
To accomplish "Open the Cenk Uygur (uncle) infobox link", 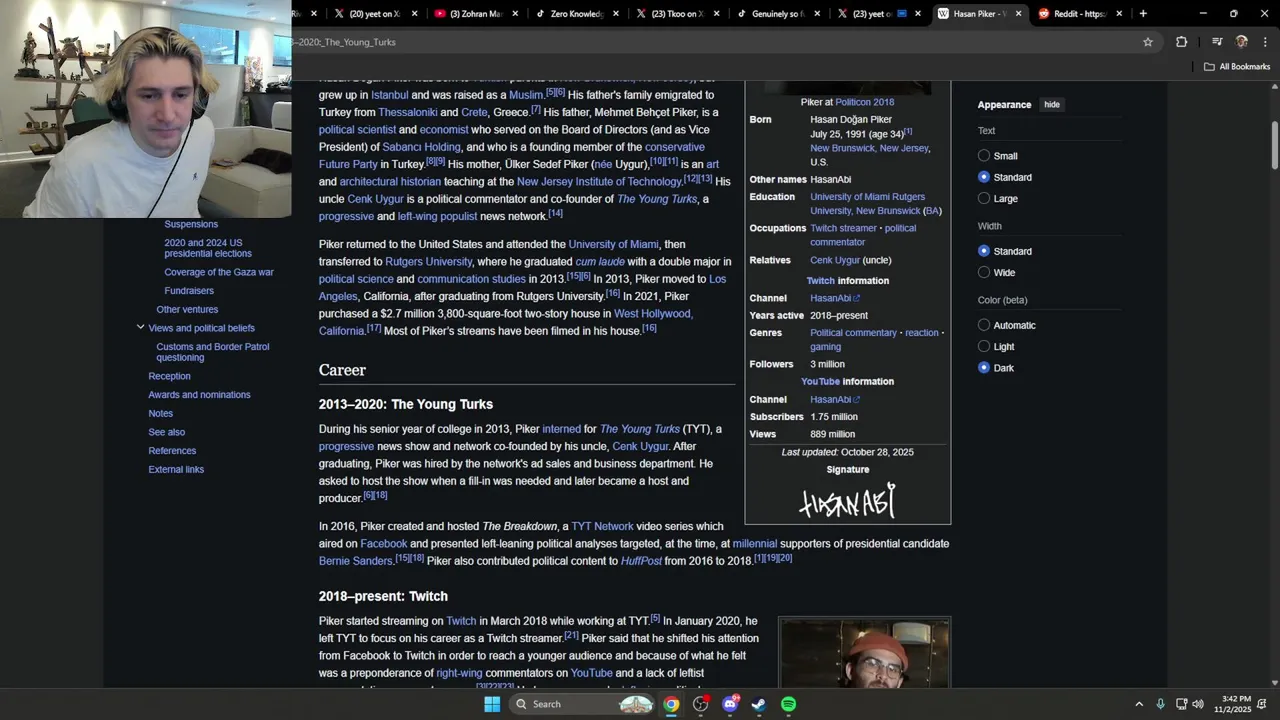I will coord(834,260).
